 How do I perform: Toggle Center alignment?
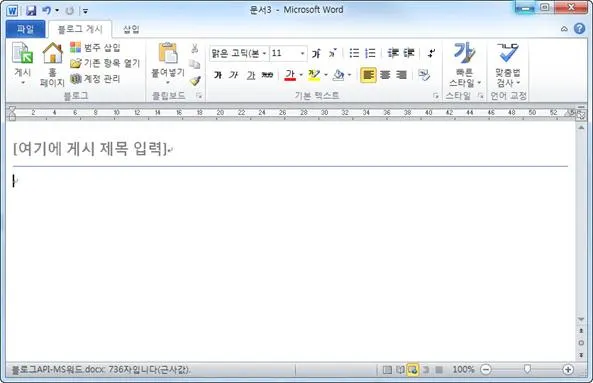pyautogui.click(x=385, y=75)
